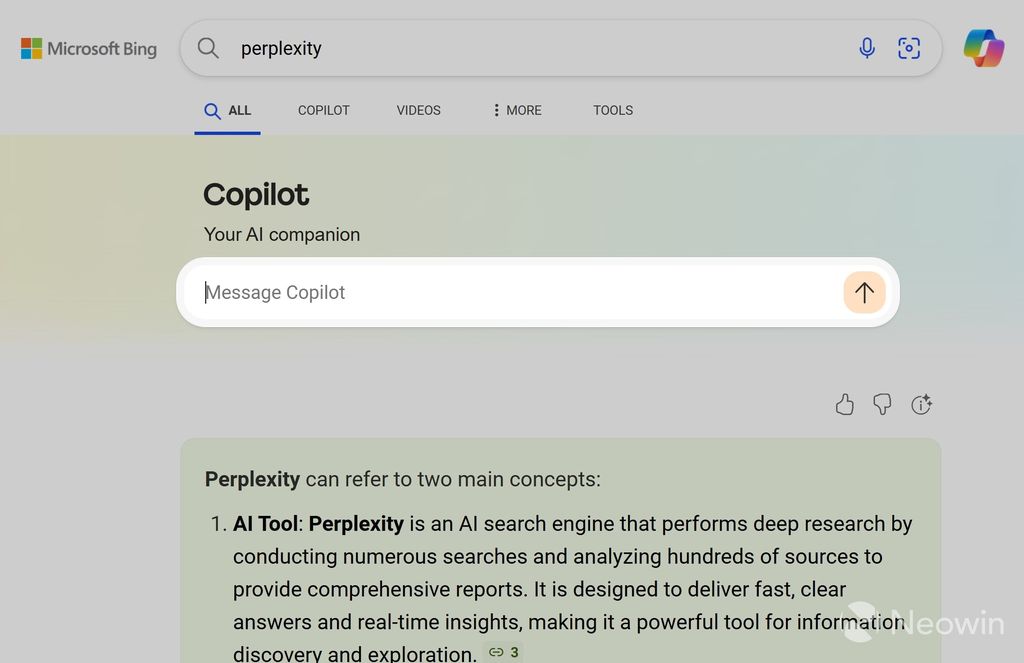Image resolution: width=1024 pixels, height=663 pixels.
Task: Select the ALL results tab
Action: click(228, 110)
